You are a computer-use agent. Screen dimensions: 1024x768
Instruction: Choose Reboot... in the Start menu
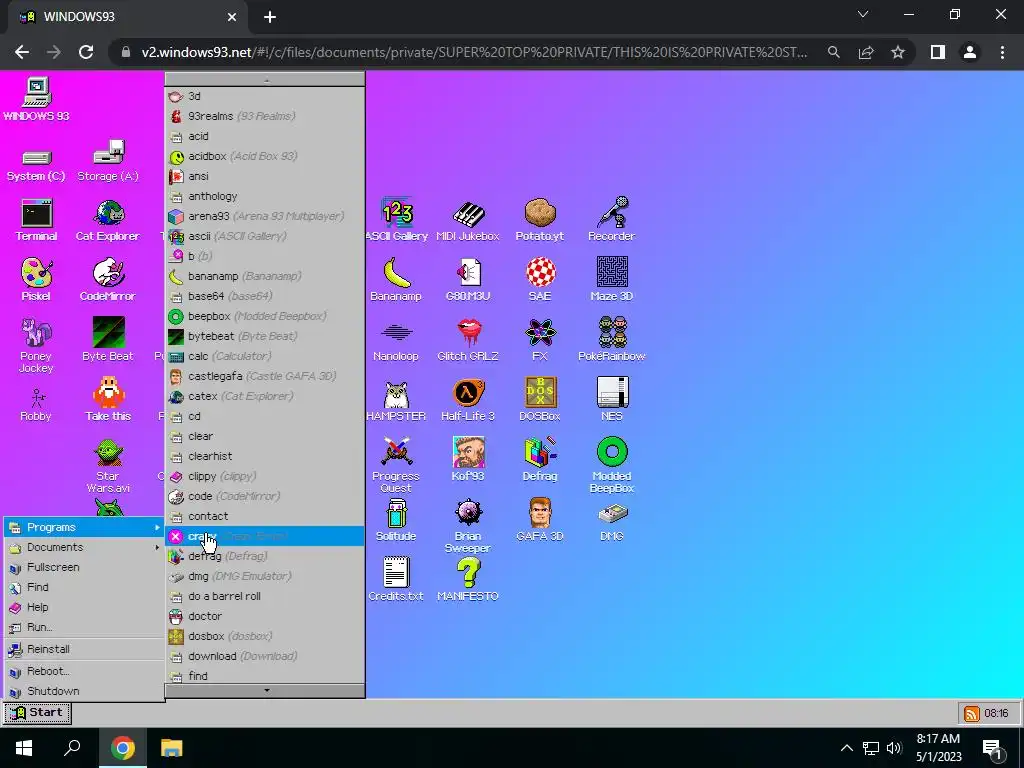coord(84,671)
